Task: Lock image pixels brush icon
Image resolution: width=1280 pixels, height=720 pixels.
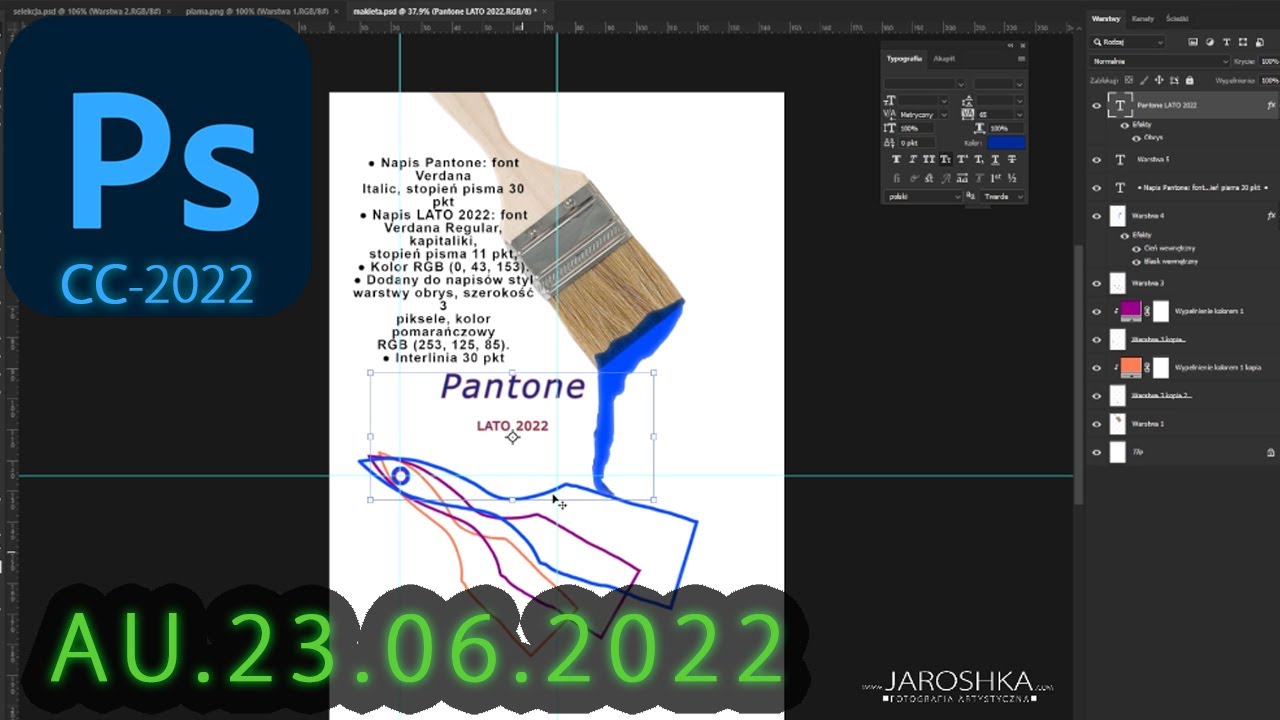Action: (x=1145, y=80)
